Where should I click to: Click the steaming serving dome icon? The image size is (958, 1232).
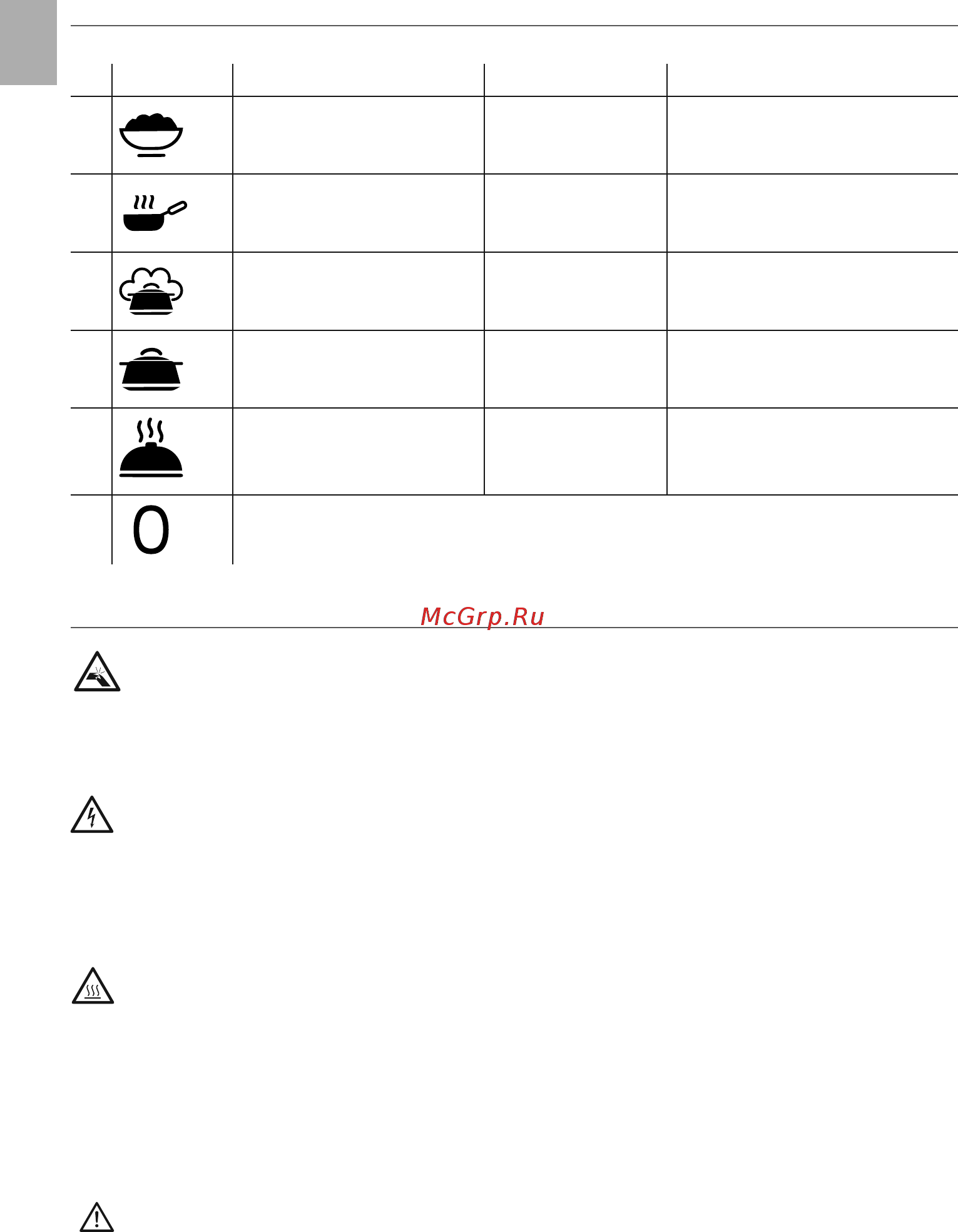[151, 448]
